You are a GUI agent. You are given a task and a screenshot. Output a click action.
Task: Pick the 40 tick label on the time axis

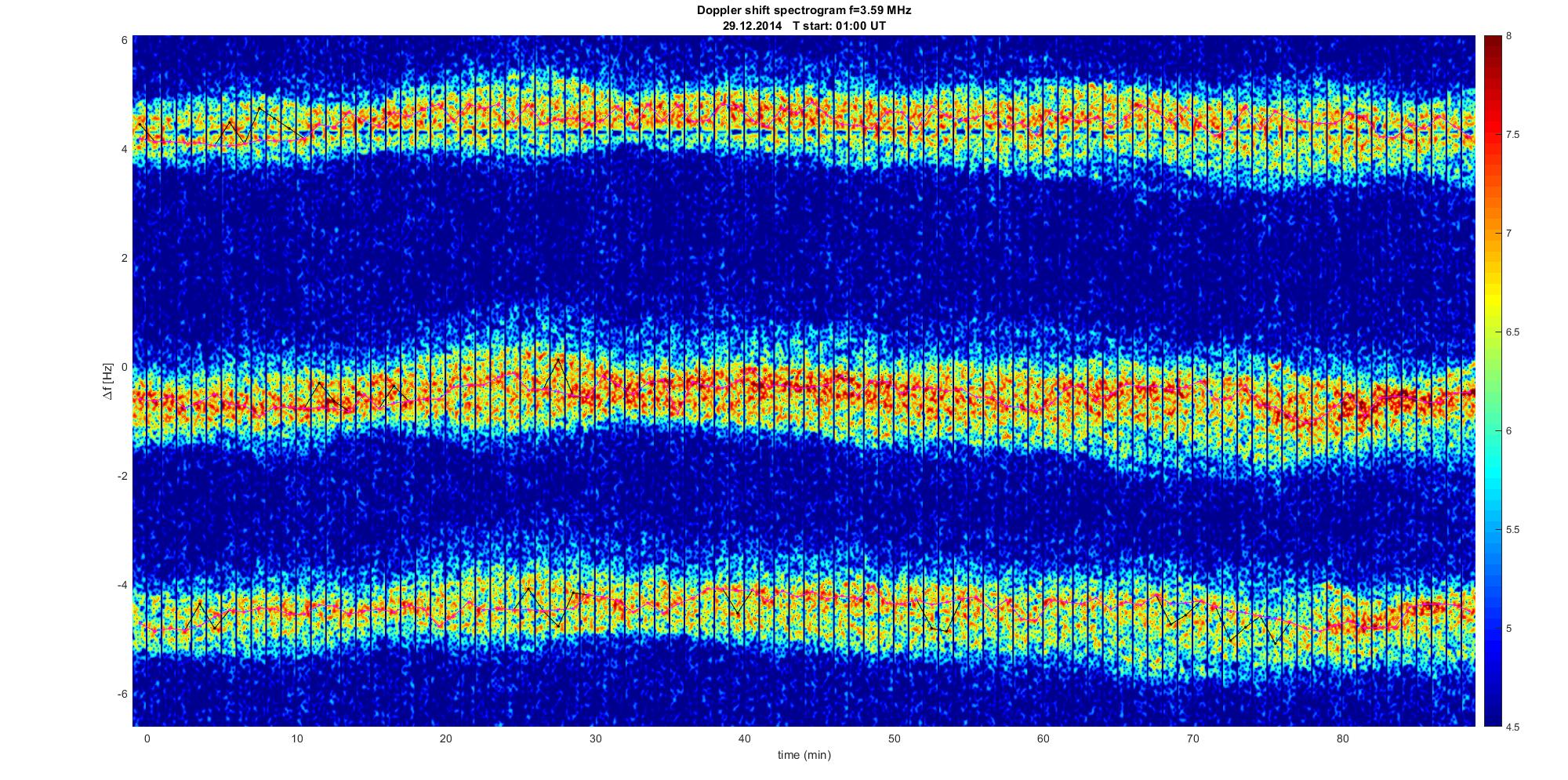click(745, 738)
